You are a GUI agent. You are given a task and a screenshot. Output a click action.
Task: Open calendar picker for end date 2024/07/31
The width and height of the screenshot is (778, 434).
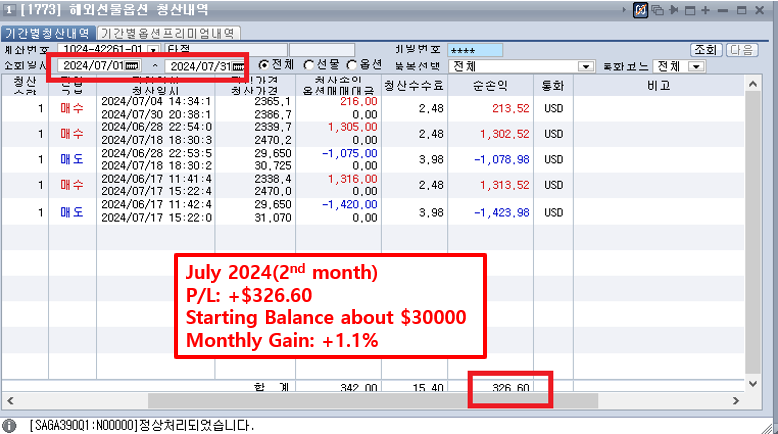[x=239, y=66]
